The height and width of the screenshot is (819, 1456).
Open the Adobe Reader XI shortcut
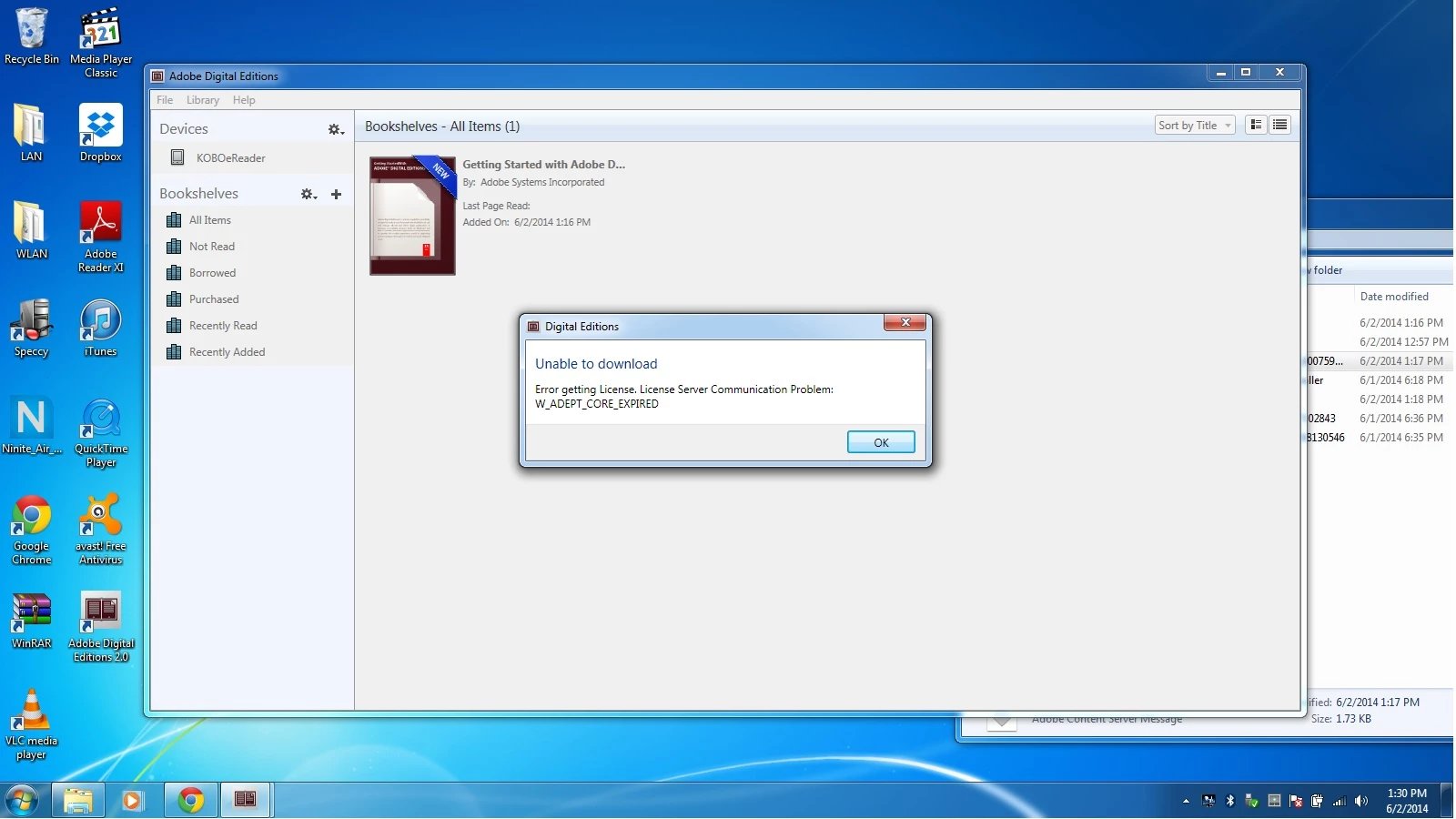(101, 237)
